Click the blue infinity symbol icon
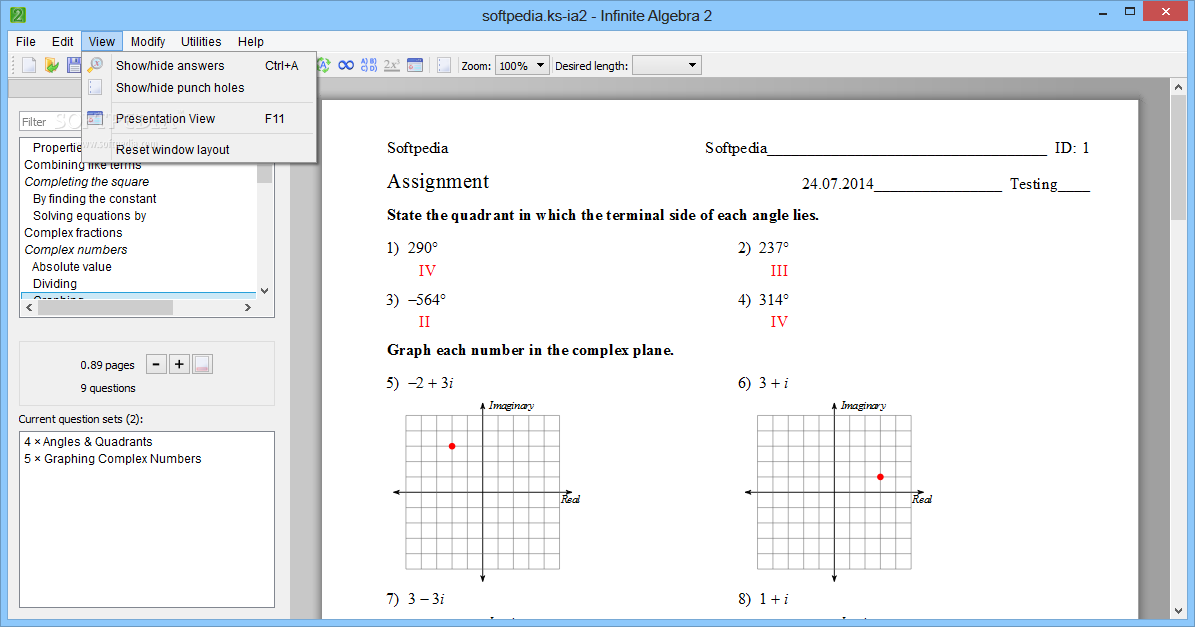Screen dimensions: 1195x627 pos(346,66)
